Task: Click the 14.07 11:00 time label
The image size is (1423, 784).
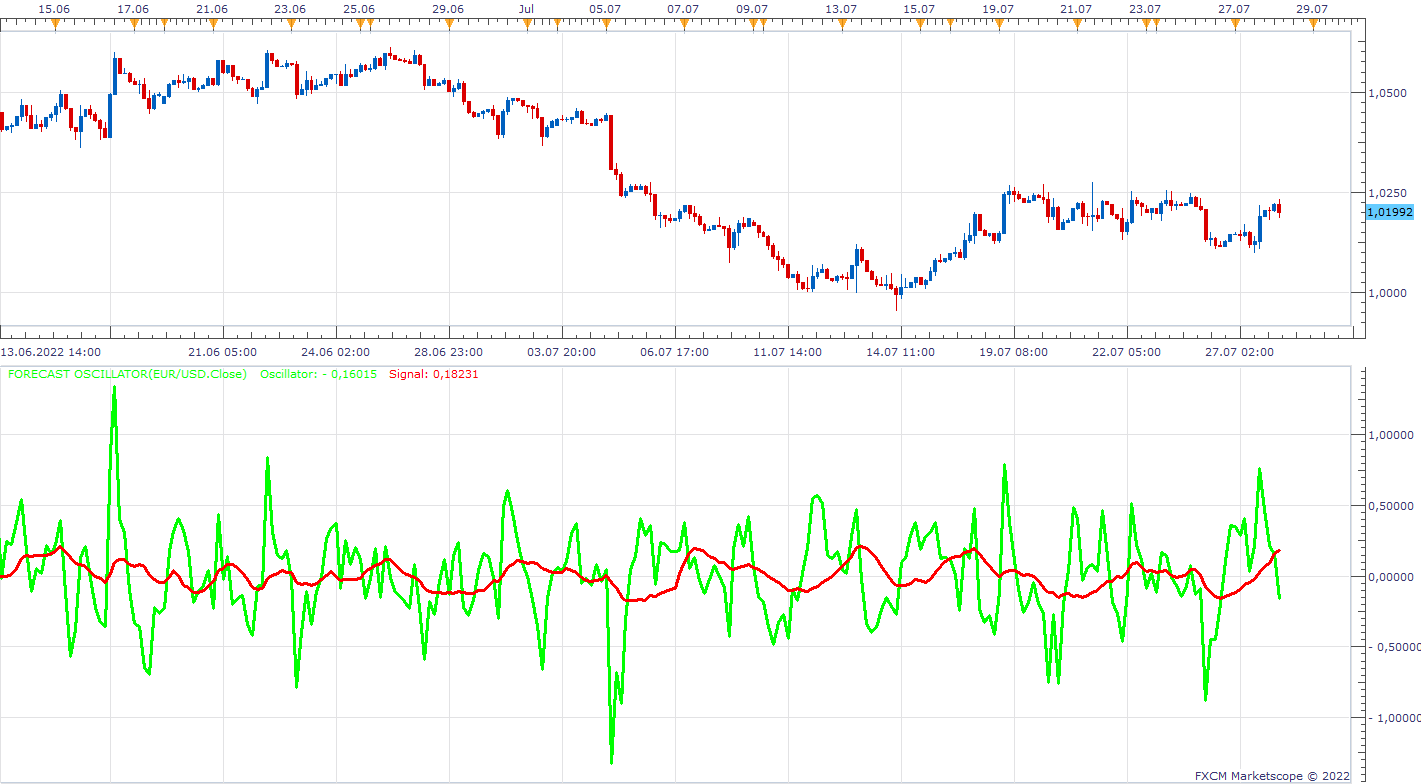Action: 900,352
